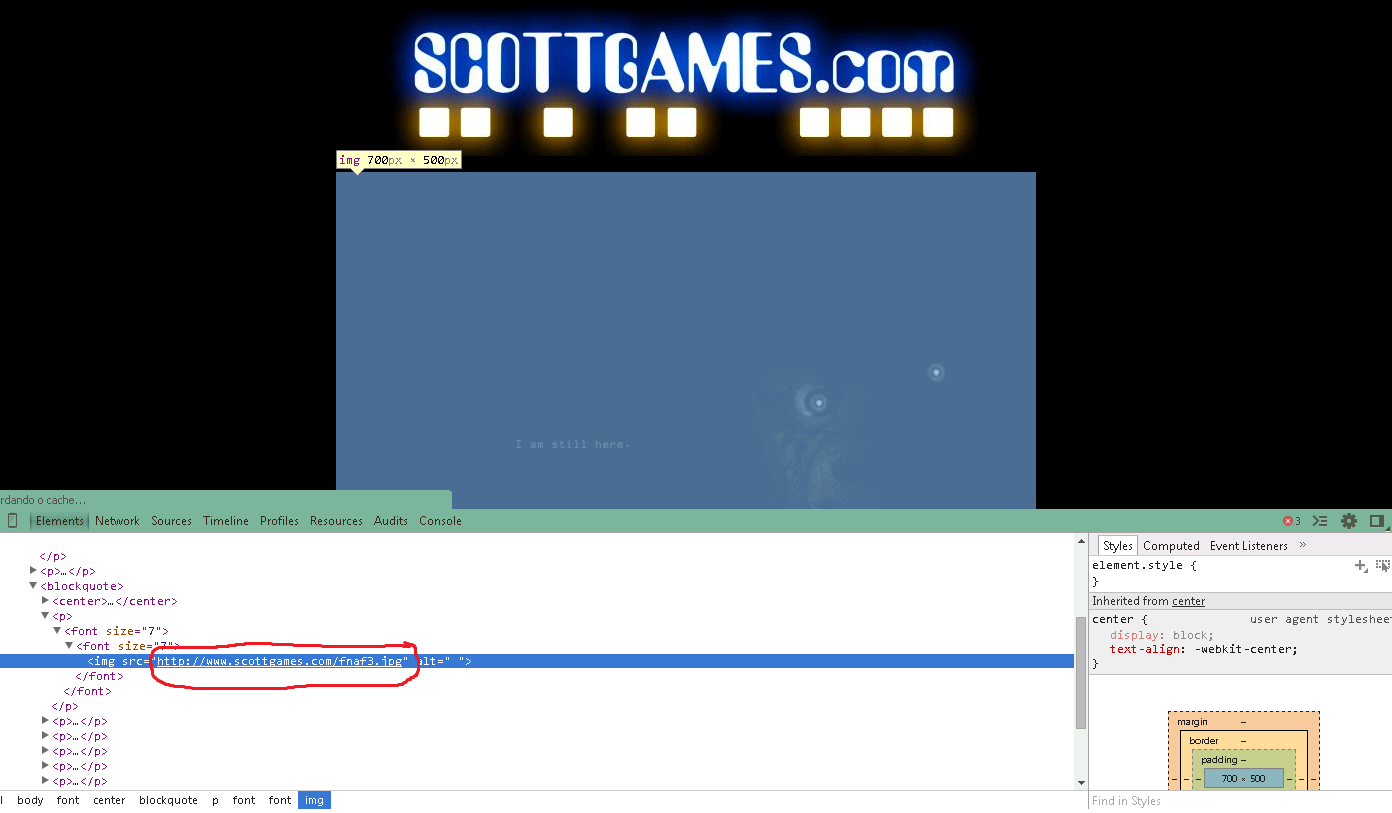
Task: Collapse the blockquote element node
Action: [33, 586]
